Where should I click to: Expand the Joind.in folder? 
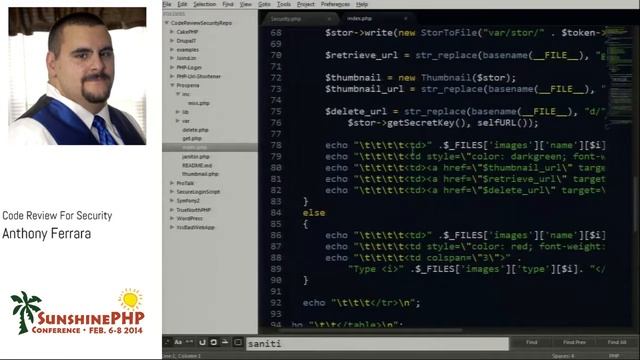click(172, 58)
